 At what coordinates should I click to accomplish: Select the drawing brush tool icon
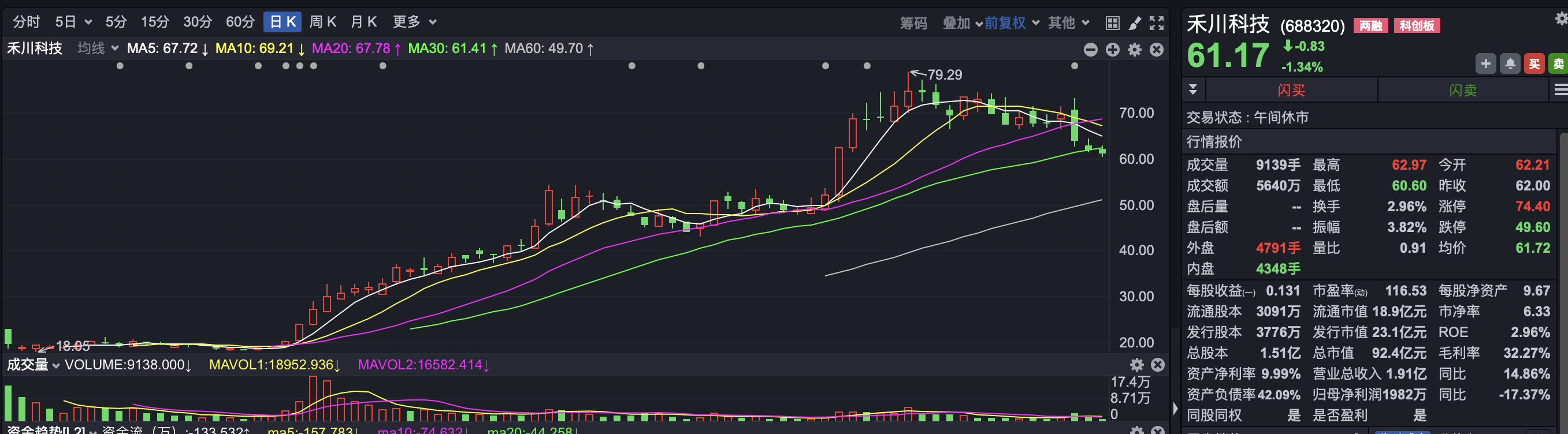click(1135, 23)
